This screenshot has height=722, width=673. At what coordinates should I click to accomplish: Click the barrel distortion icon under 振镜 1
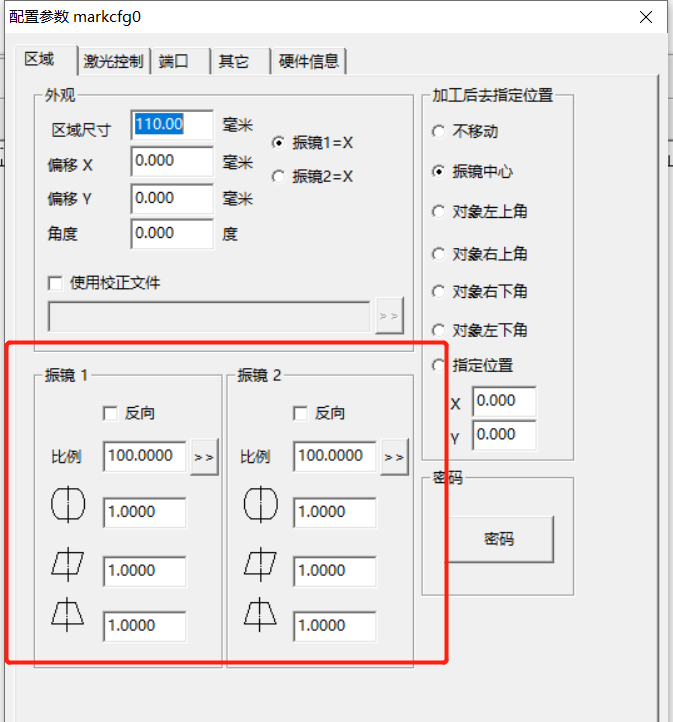tap(67, 507)
